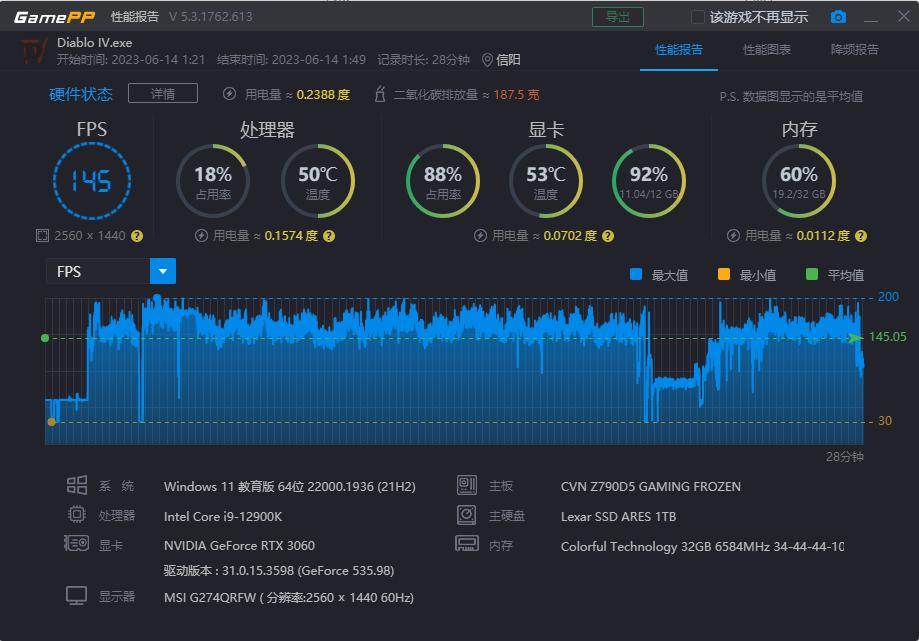Click the 导出 export button
Image resolution: width=919 pixels, height=641 pixels.
coord(617,17)
